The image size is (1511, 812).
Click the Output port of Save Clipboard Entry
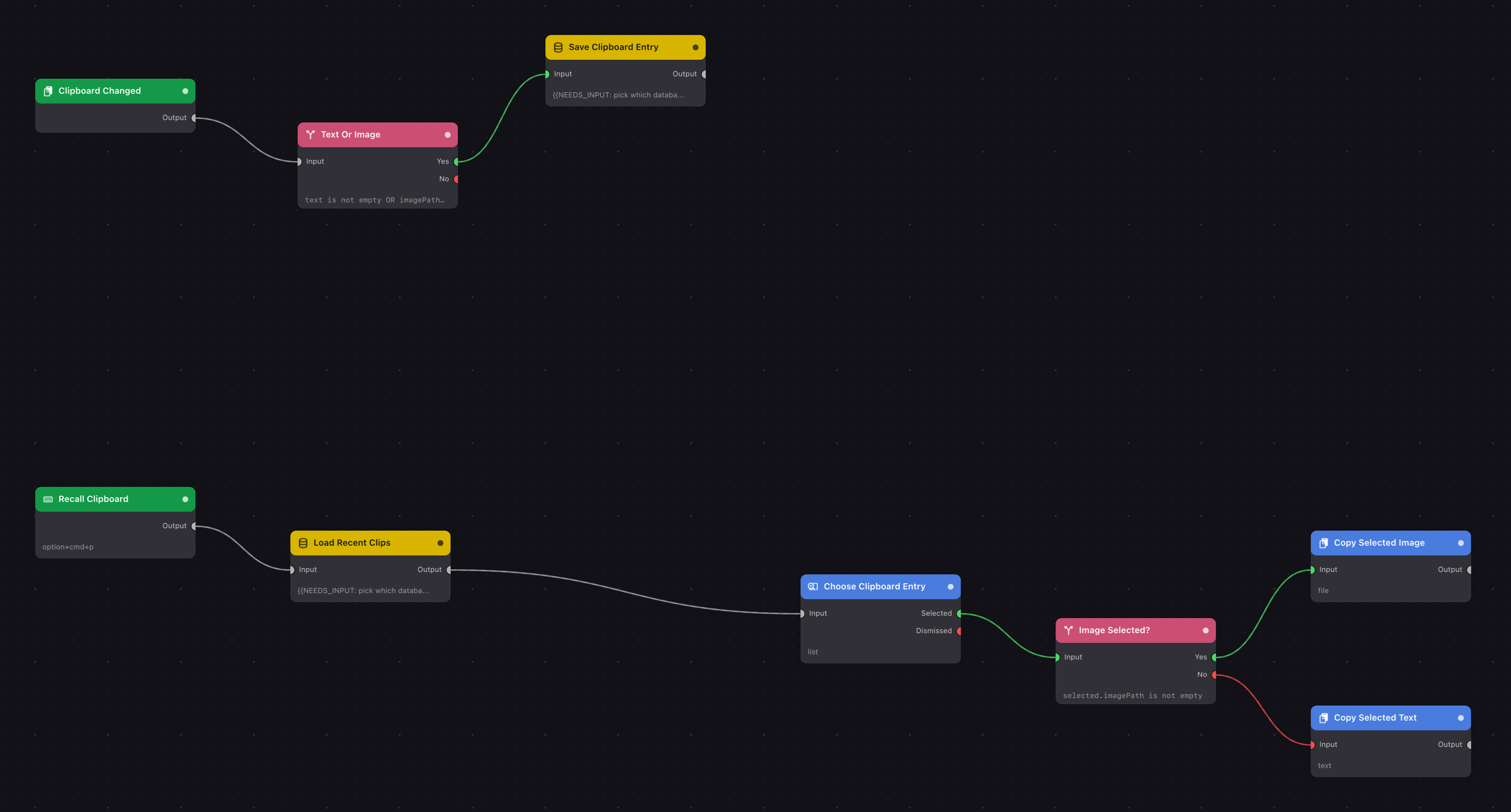(704, 74)
